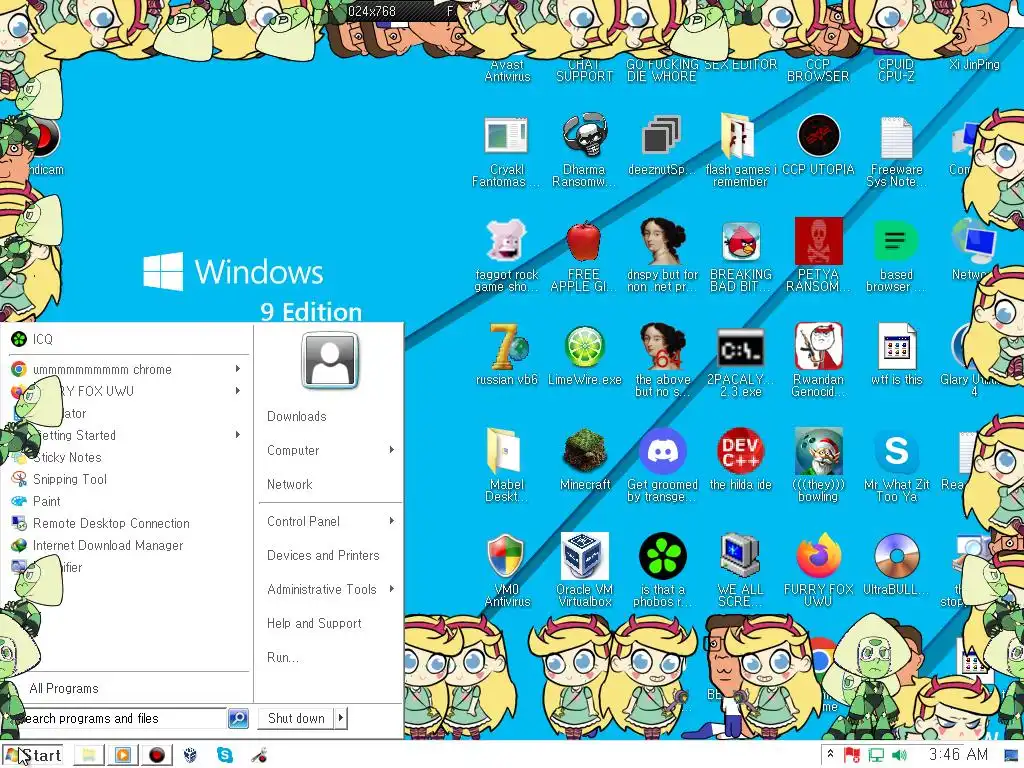The height and width of the screenshot is (768, 1024).
Task: Open Internet Download Manager from Start menu
Action: pos(127,545)
